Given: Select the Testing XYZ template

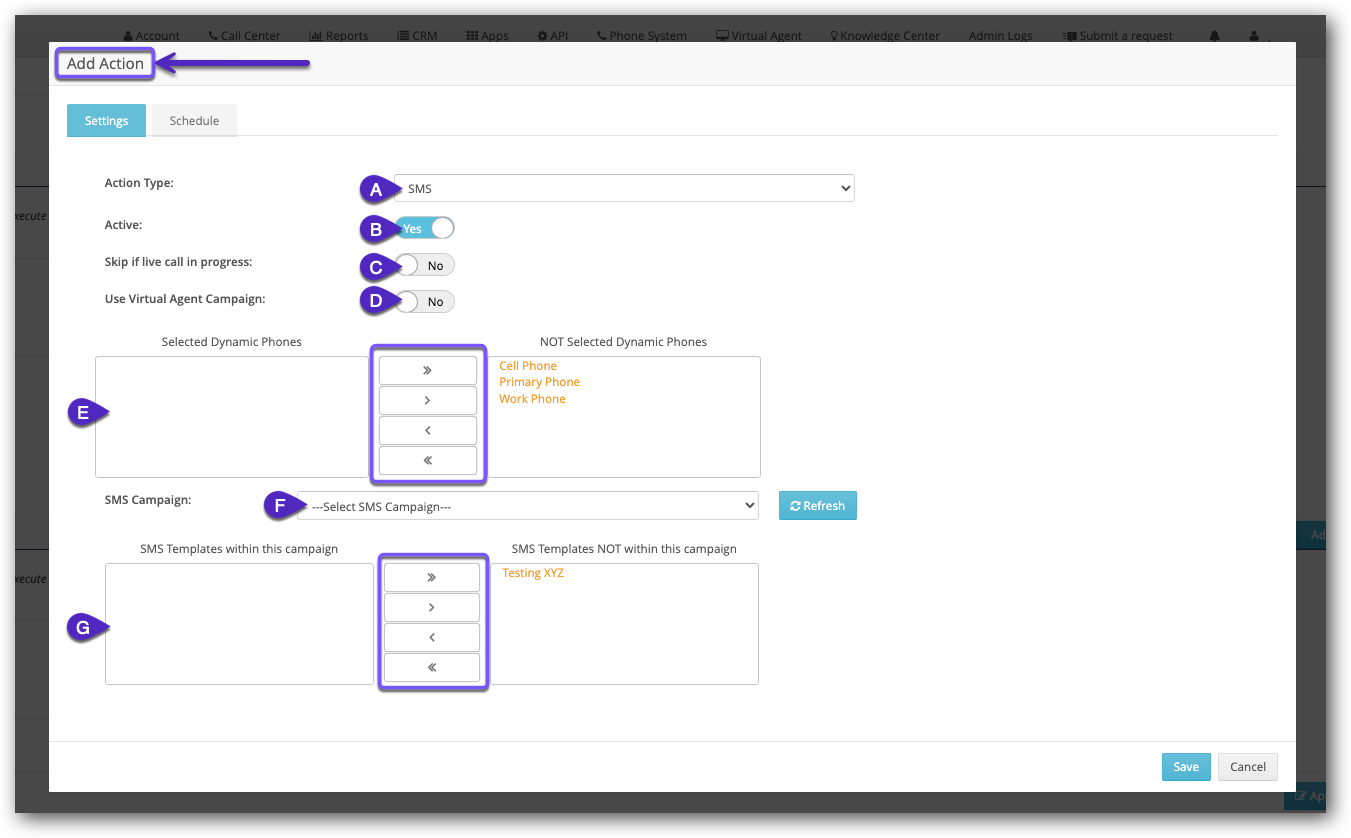Looking at the screenshot, I should tap(533, 573).
